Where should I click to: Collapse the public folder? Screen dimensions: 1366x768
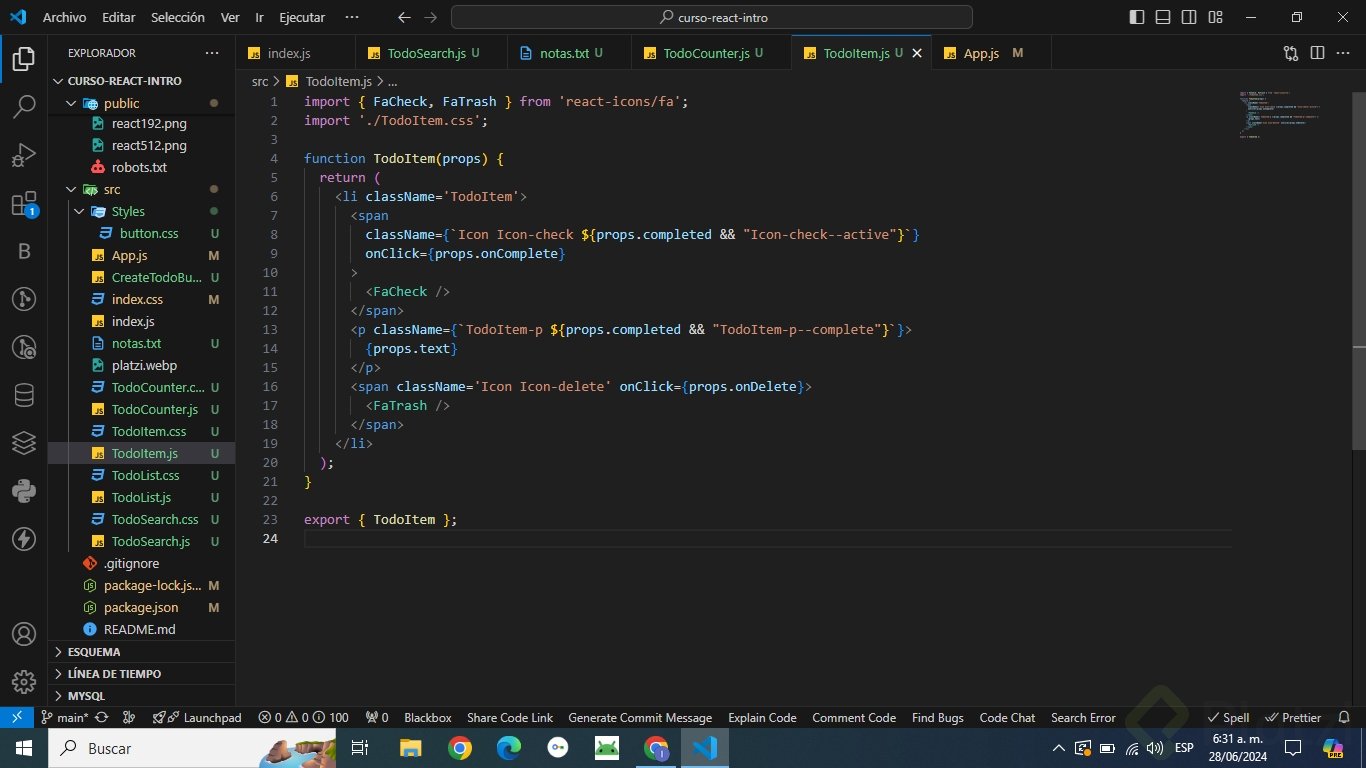pos(121,103)
